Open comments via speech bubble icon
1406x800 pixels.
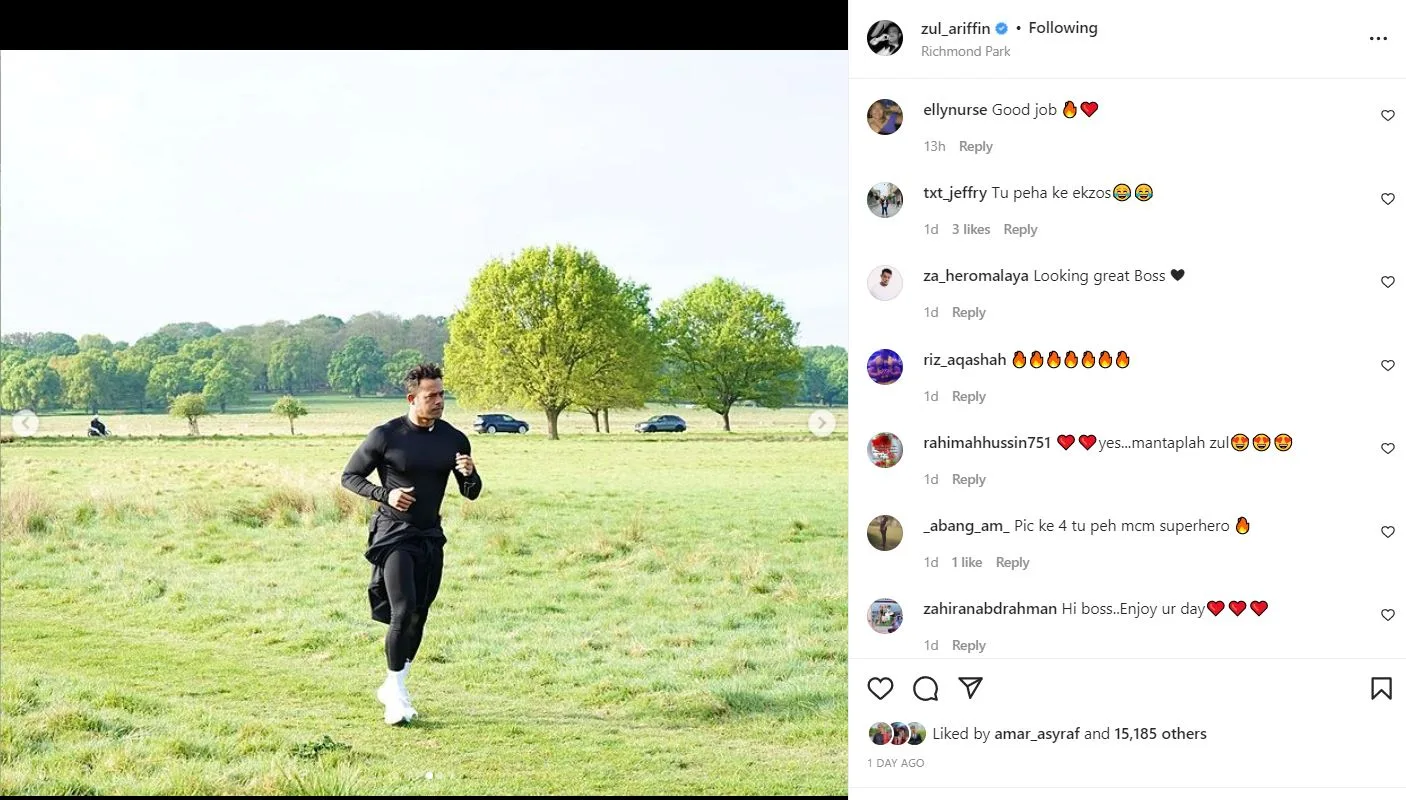point(925,688)
